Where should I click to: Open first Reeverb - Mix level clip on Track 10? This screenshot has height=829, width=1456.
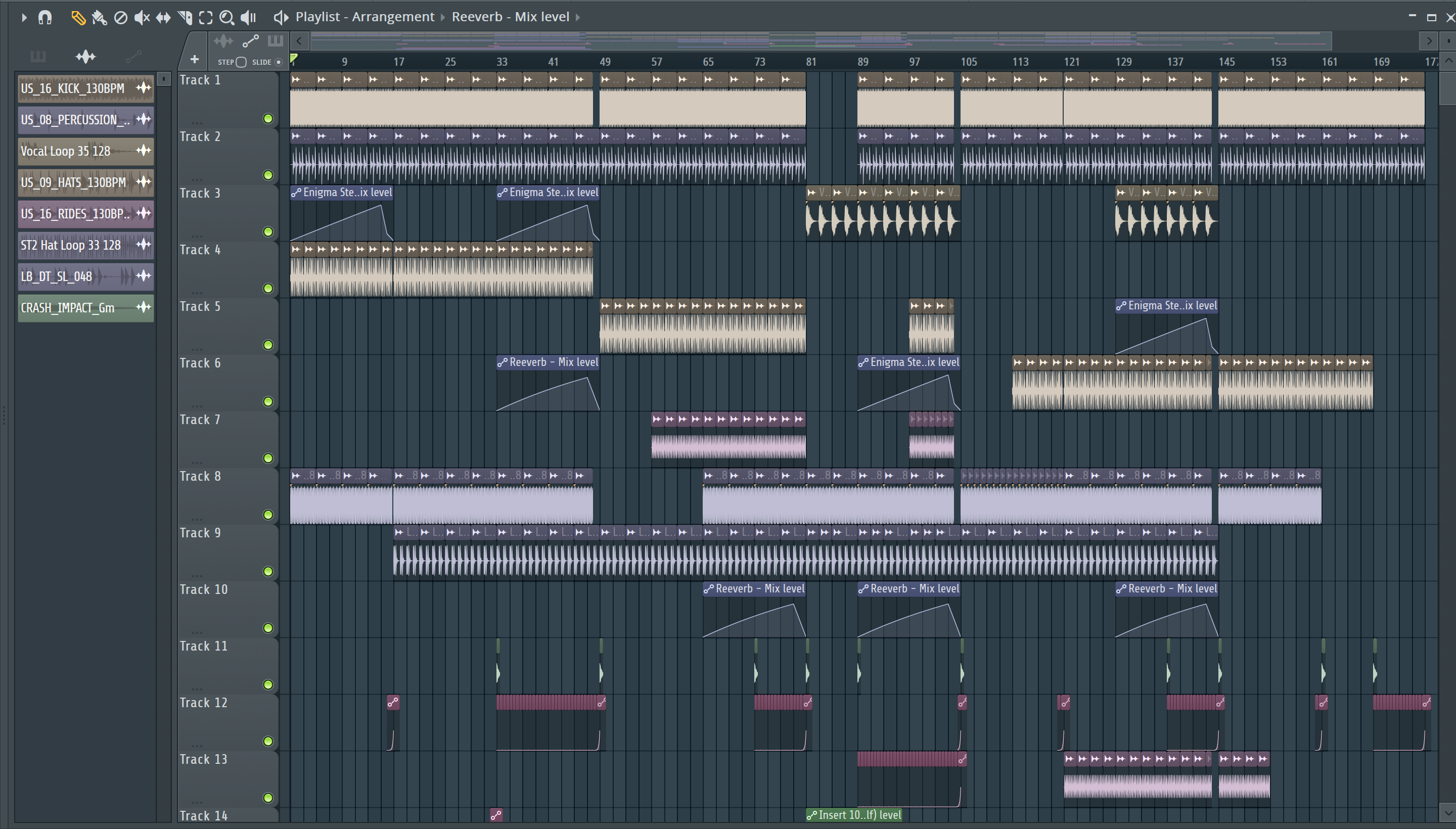coord(754,589)
